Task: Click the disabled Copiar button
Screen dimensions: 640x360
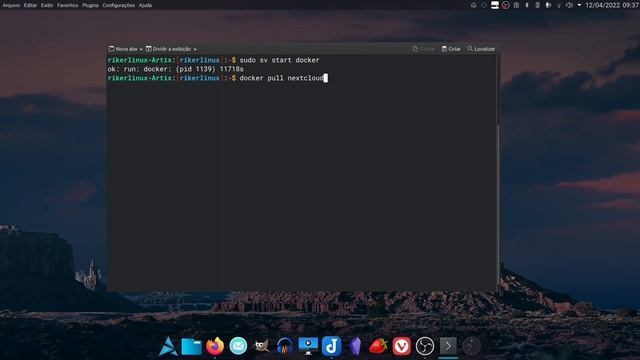Action: pyautogui.click(x=424, y=49)
